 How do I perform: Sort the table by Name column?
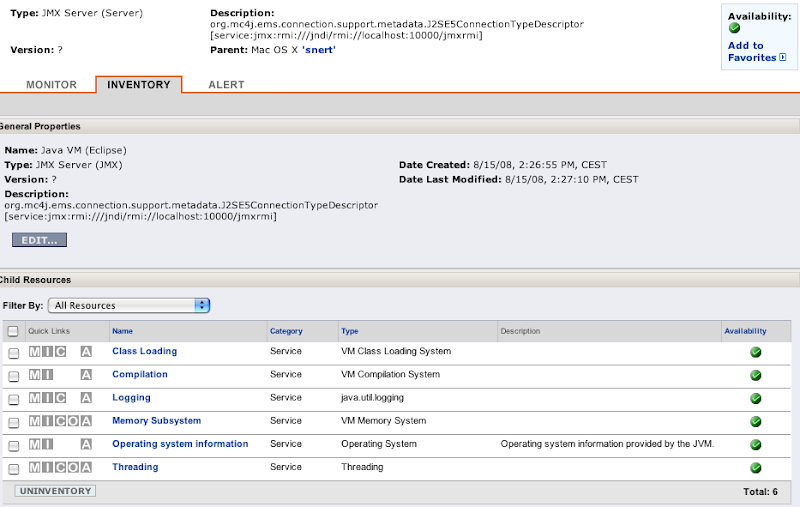point(122,331)
